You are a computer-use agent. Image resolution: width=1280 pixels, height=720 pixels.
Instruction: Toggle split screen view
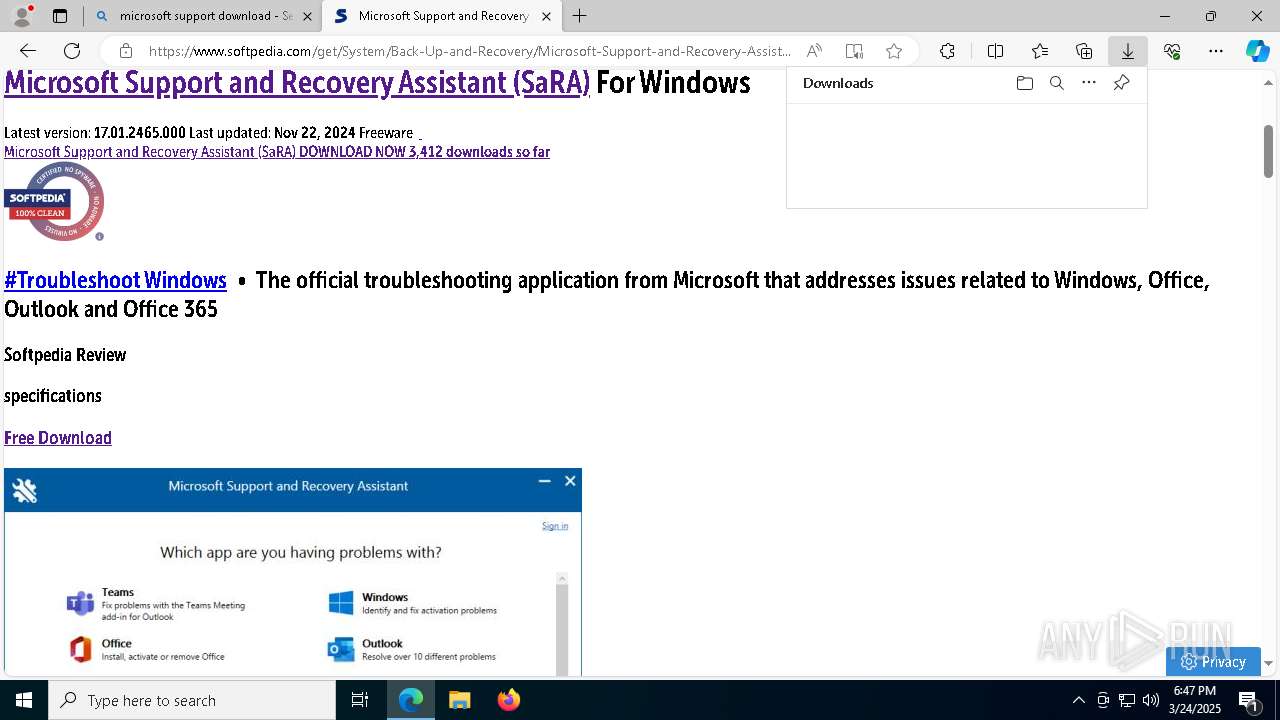tap(996, 51)
